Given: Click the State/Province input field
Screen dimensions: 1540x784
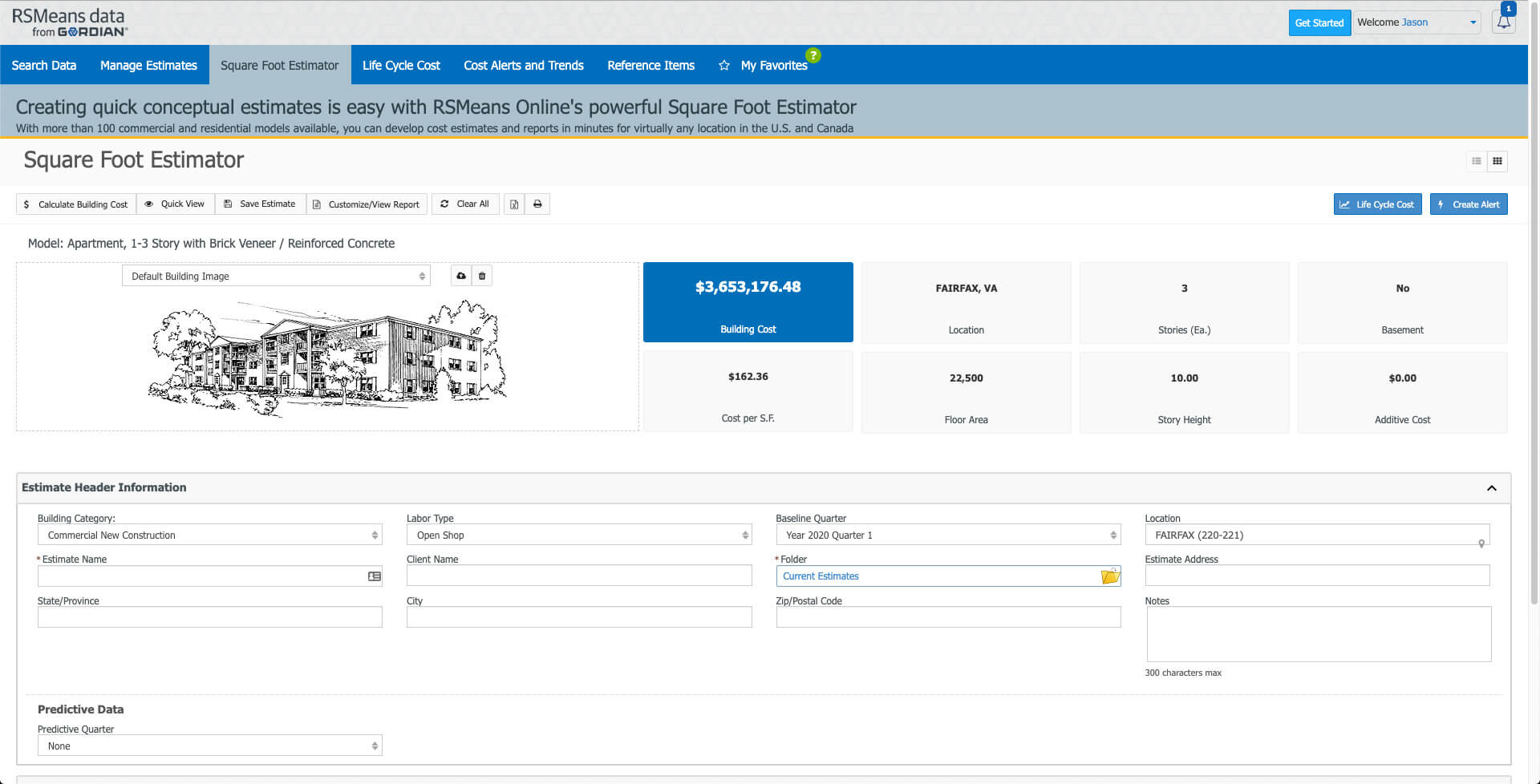Looking at the screenshot, I should point(210,616).
